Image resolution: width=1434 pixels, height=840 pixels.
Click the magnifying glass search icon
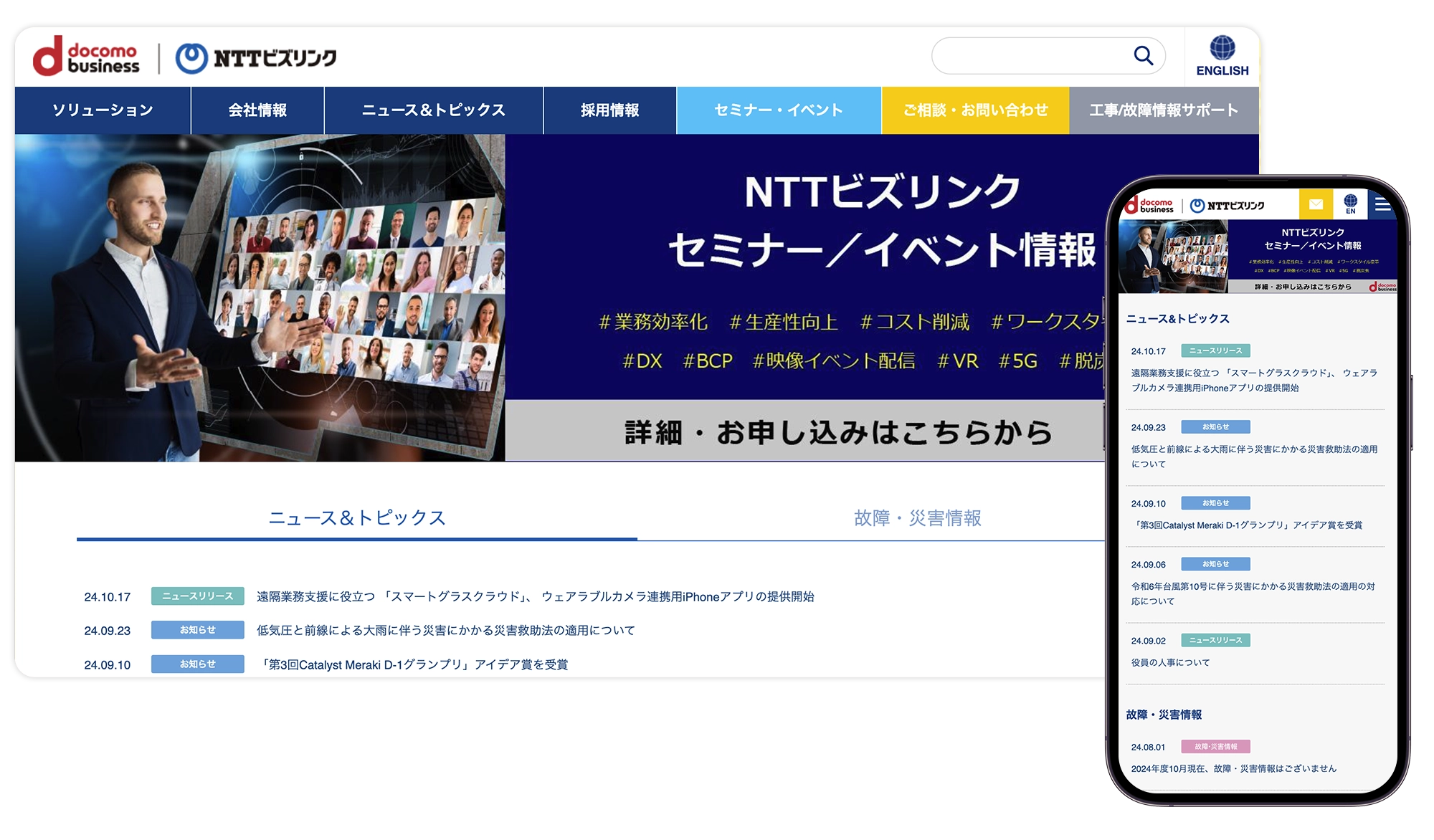click(1143, 56)
